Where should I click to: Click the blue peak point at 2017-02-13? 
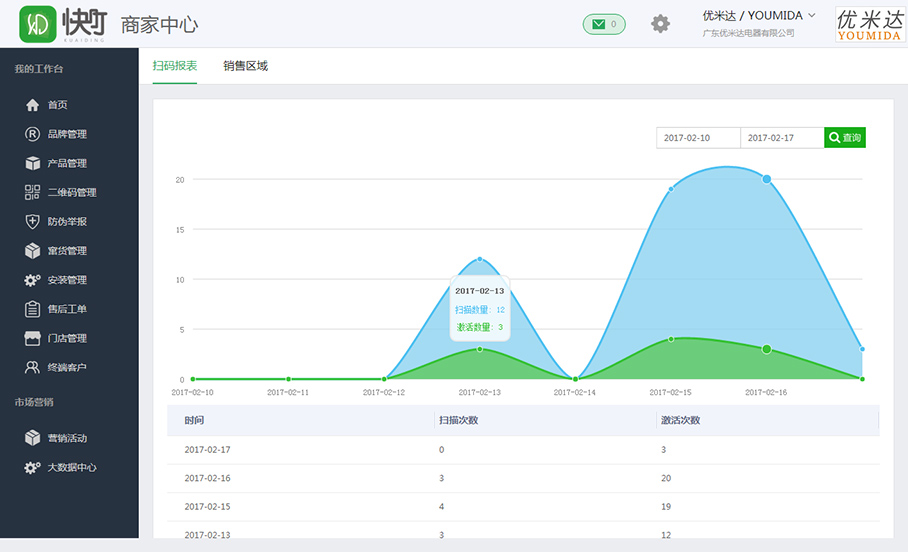click(x=480, y=259)
